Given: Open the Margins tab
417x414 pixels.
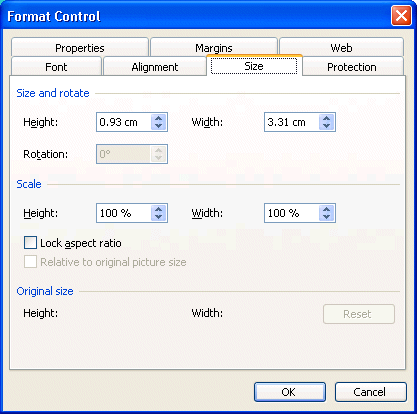Looking at the screenshot, I should [x=214, y=47].
